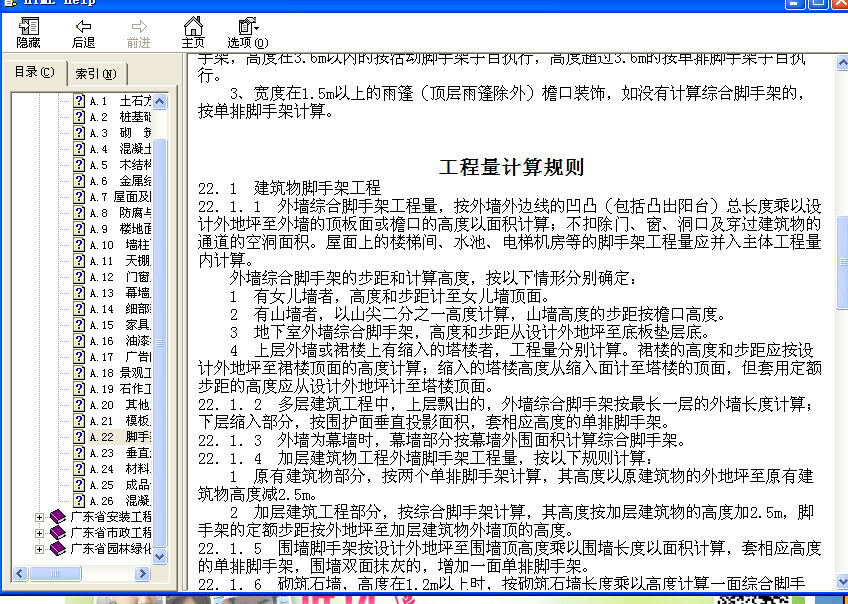Viewport: 848px width, 604px height.
Task: Click the text 22.1 建筑物脚手架工程
Action: [289, 188]
